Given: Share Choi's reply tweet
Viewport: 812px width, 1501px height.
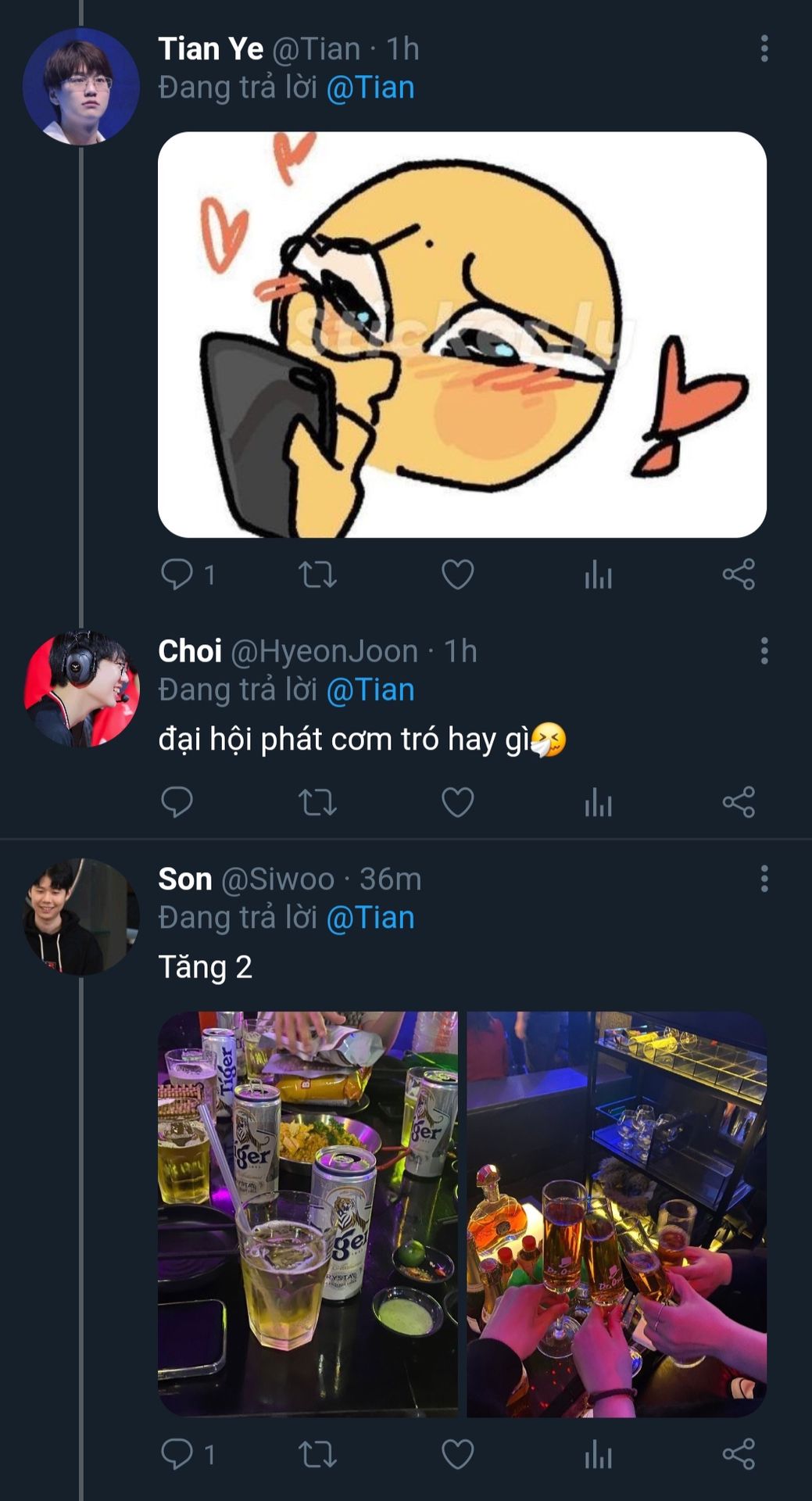Looking at the screenshot, I should click(739, 803).
